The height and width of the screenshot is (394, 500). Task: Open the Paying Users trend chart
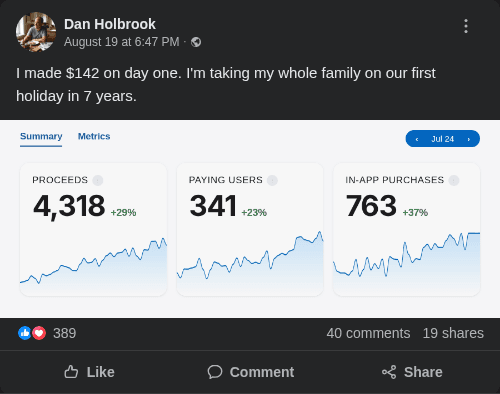(250, 263)
